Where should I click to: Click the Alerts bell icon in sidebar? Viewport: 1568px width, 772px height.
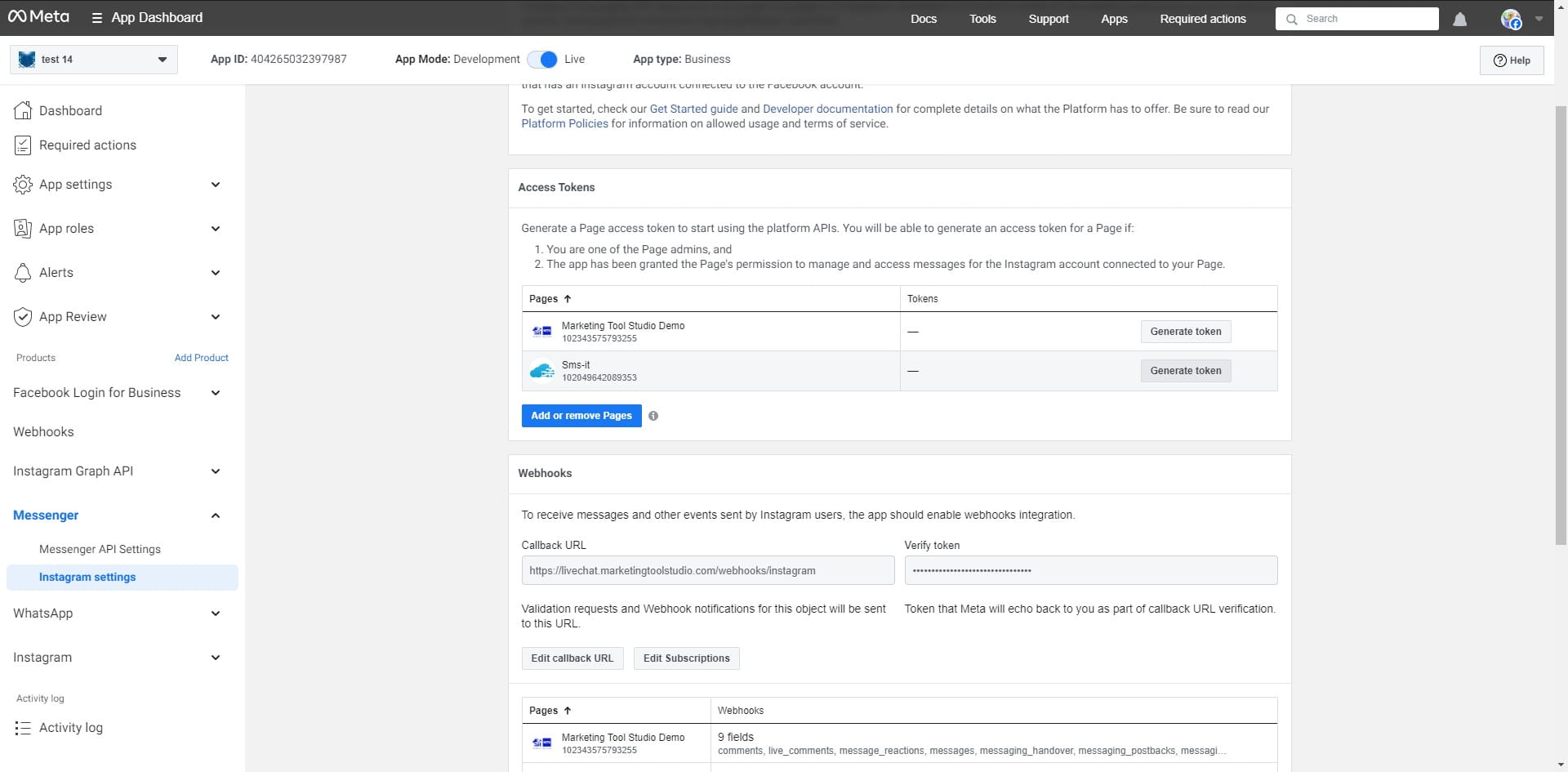(x=23, y=273)
